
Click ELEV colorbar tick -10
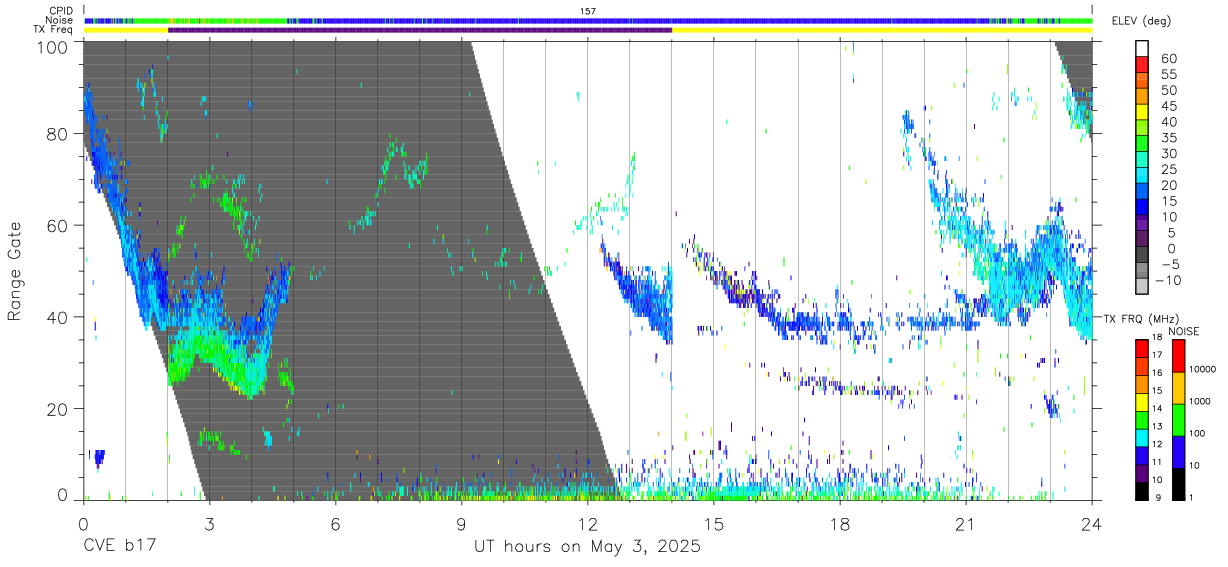point(1170,281)
